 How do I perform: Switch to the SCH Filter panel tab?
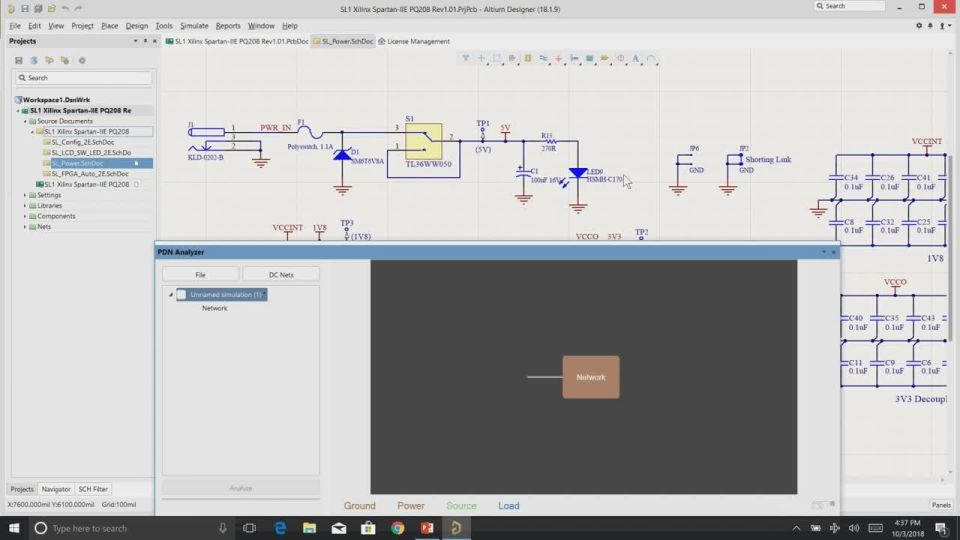tap(93, 489)
